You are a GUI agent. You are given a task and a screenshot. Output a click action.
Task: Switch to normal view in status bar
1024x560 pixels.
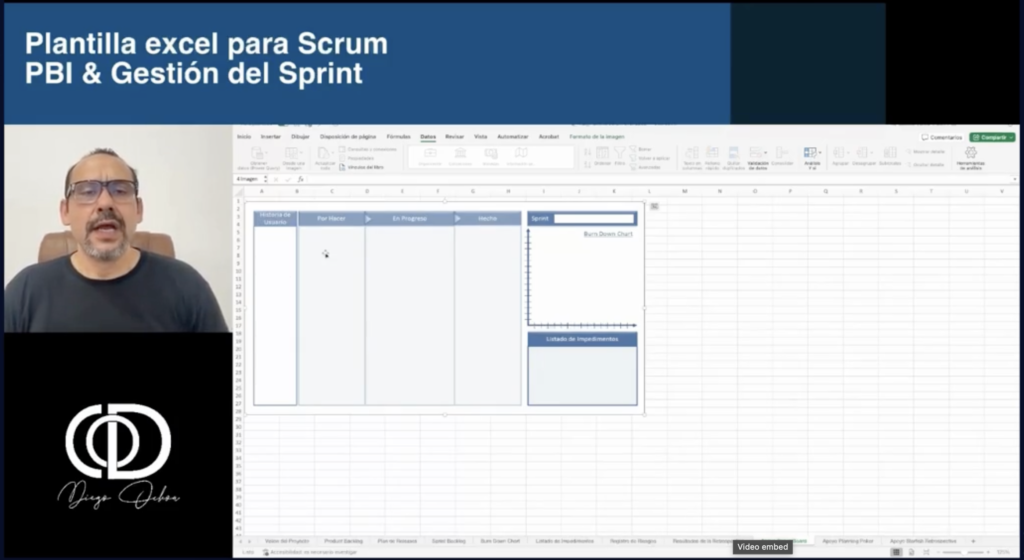(x=896, y=552)
